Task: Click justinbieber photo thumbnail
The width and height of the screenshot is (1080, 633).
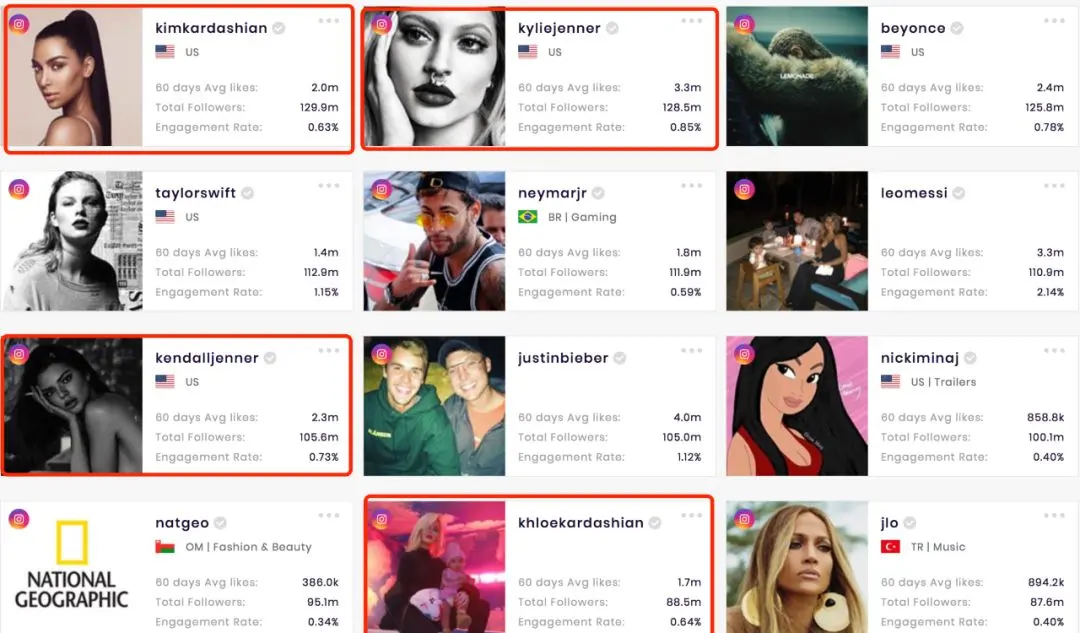Action: point(434,406)
